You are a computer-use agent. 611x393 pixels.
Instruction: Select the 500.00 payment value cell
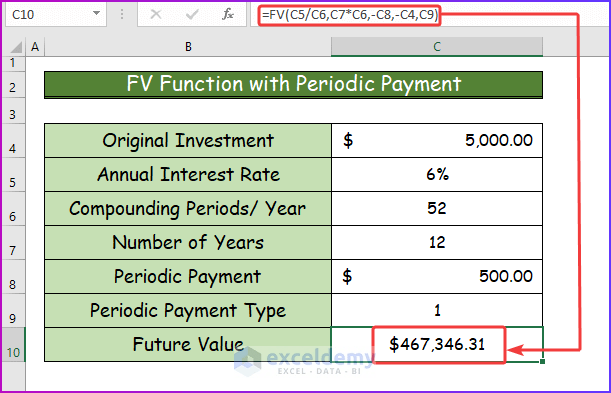(x=437, y=276)
